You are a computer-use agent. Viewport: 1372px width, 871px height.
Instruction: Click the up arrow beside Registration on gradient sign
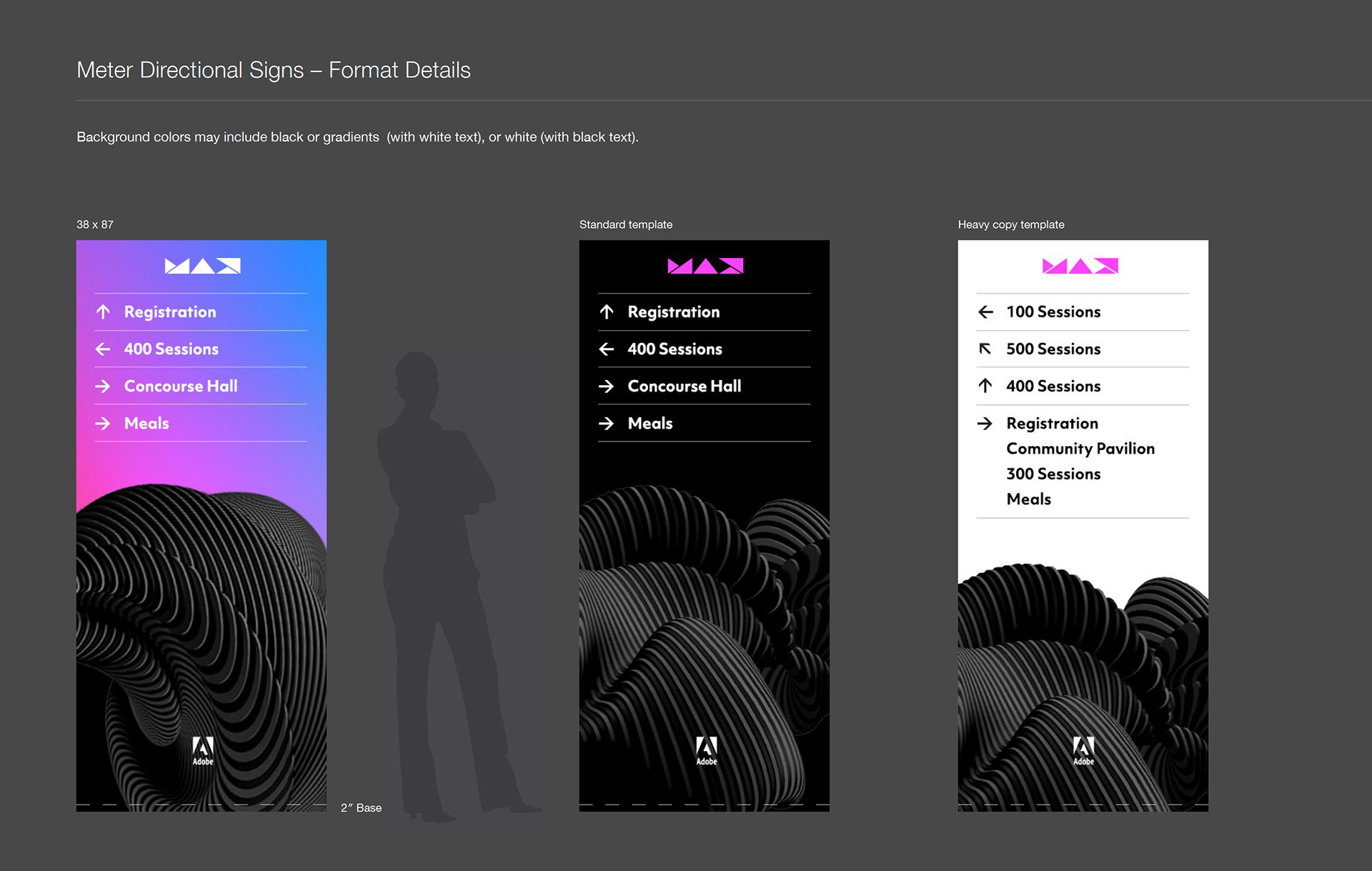[103, 312]
